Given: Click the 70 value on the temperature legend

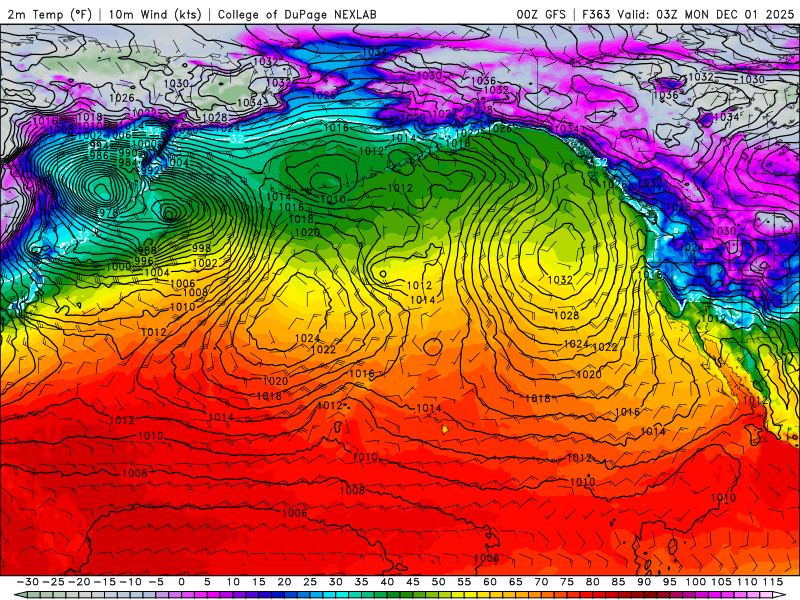Looking at the screenshot, I should (x=541, y=582).
